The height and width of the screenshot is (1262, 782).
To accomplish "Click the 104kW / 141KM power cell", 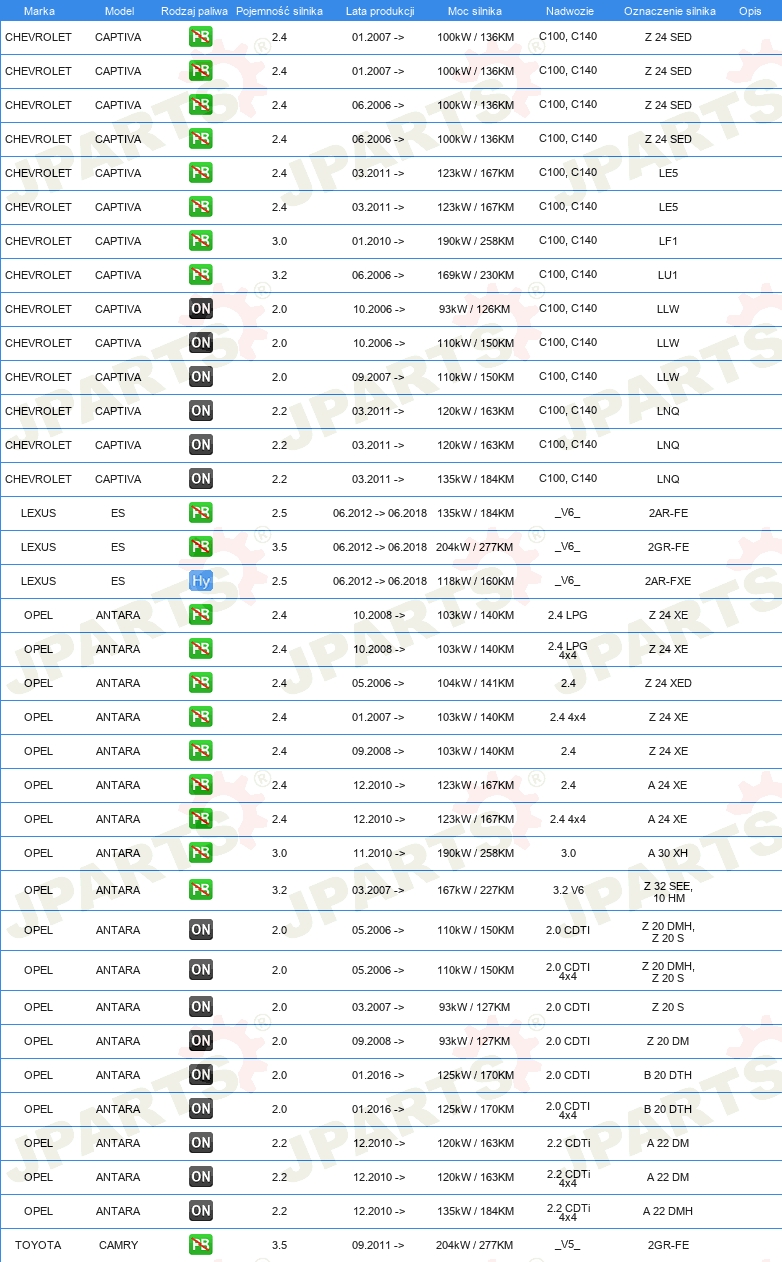I will (x=476, y=683).
